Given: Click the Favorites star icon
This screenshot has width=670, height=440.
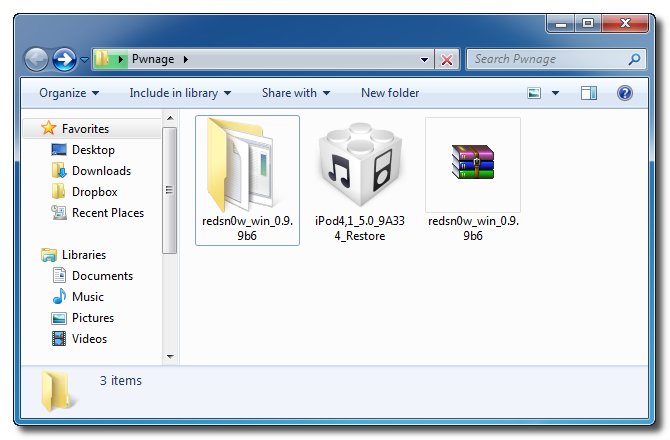Looking at the screenshot, I should tap(49, 128).
